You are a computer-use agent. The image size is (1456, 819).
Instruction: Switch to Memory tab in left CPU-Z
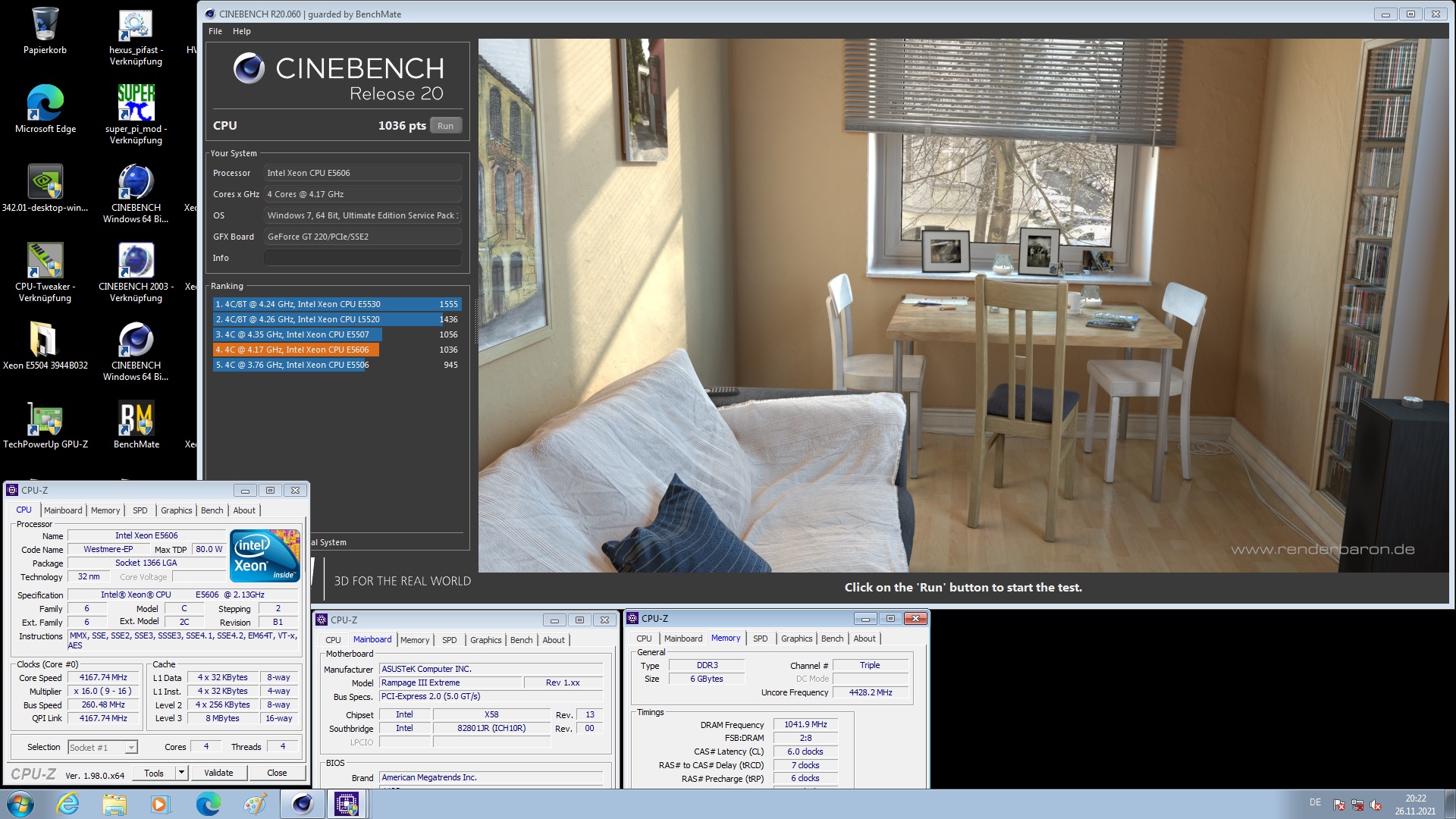105,510
